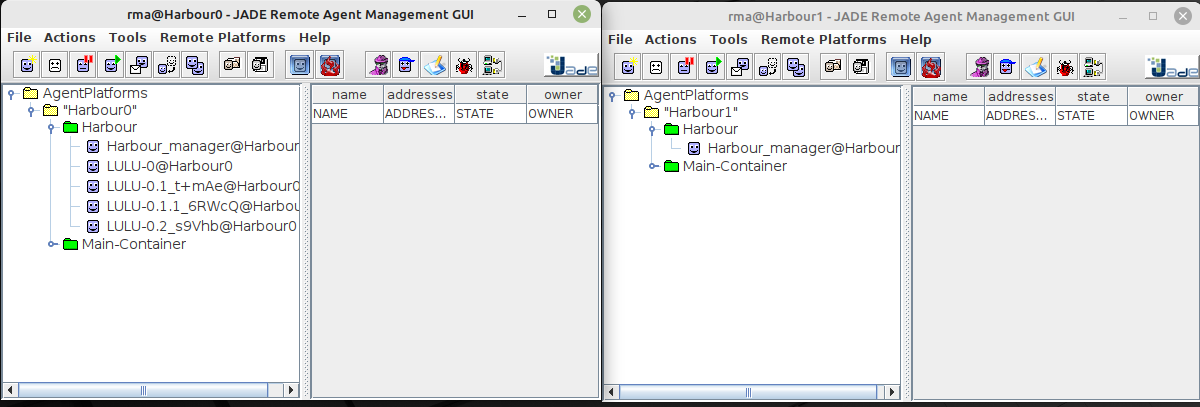Click Send Message icon in Harbour0 toolbar
This screenshot has height=407, width=1200.
[x=139, y=66]
